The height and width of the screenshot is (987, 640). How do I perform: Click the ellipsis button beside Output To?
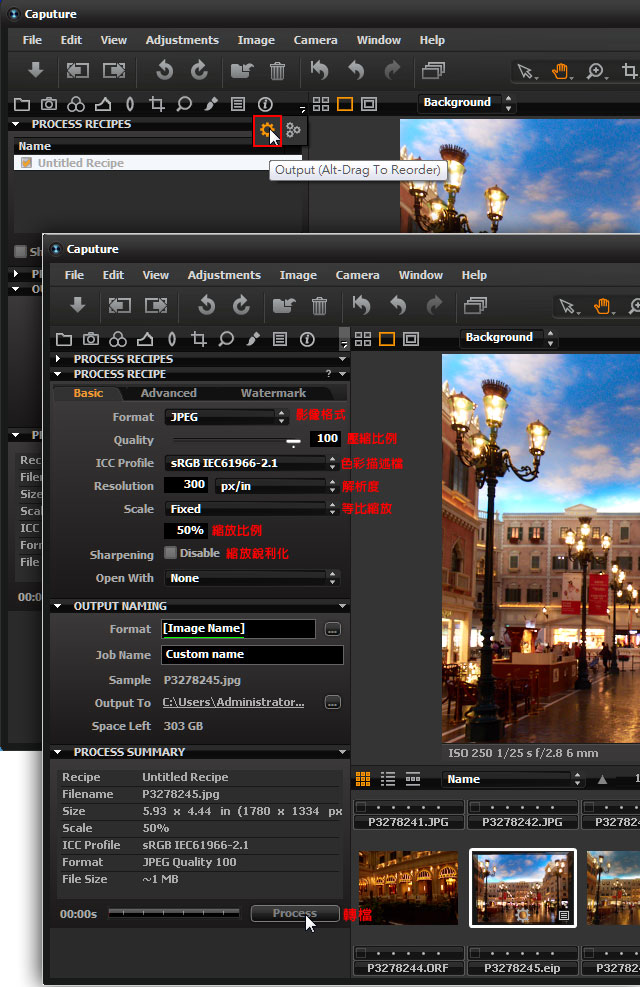pos(333,702)
